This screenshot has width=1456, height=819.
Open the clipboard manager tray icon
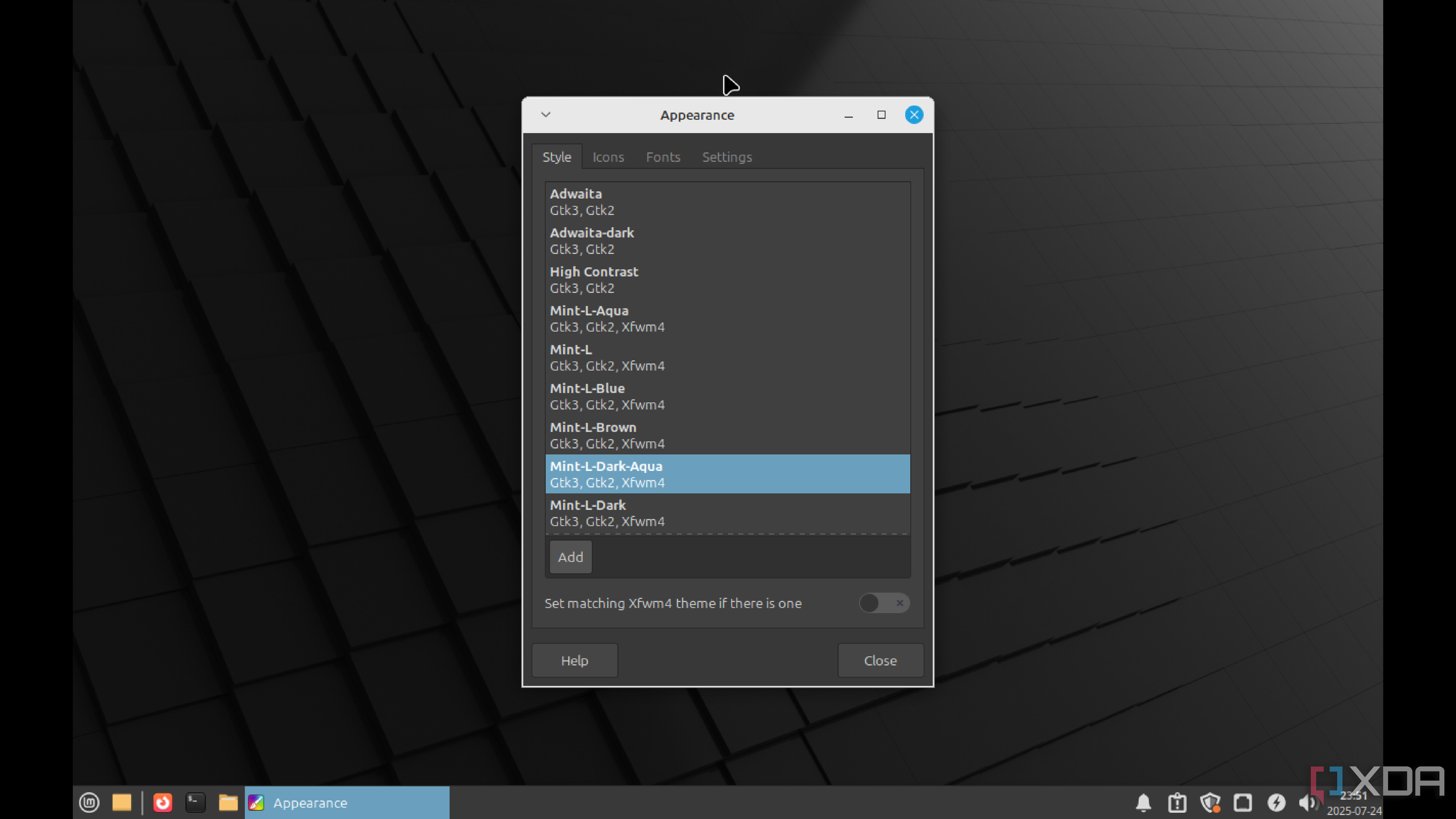coord(1177,803)
